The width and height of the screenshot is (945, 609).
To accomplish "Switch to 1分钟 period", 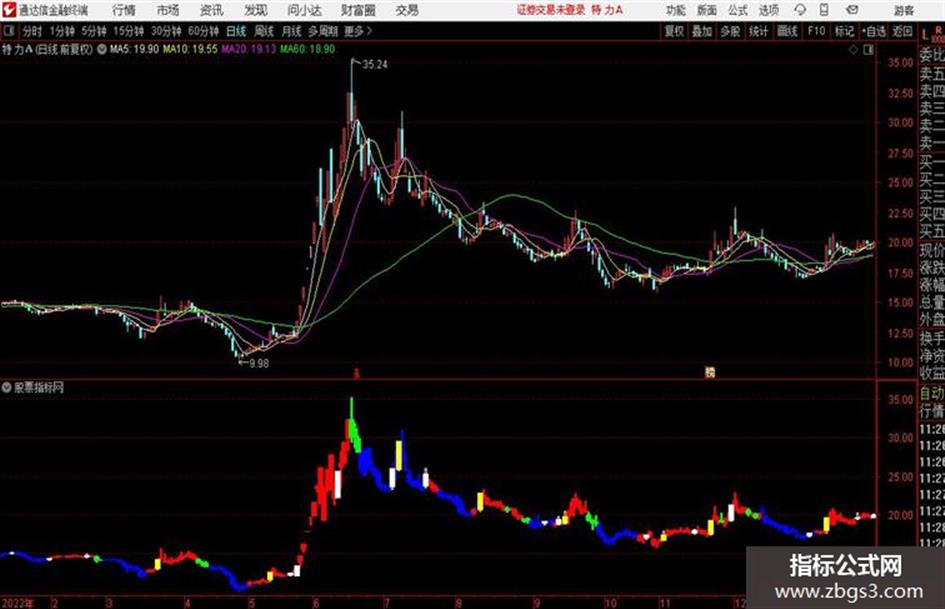I will click(61, 31).
